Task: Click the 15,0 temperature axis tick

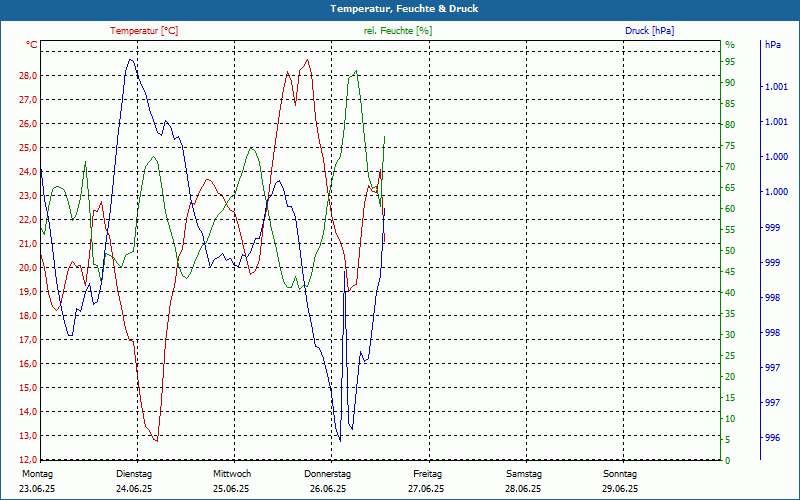Action: tap(28, 387)
